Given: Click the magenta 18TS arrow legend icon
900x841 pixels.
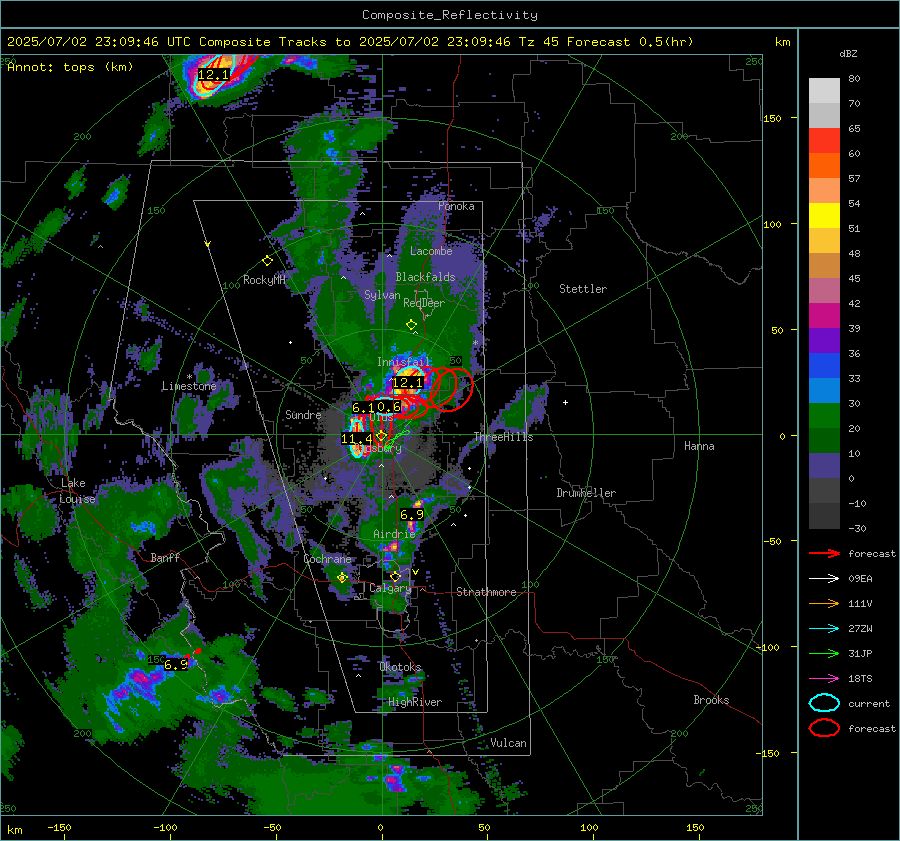Looking at the screenshot, I should (x=824, y=679).
